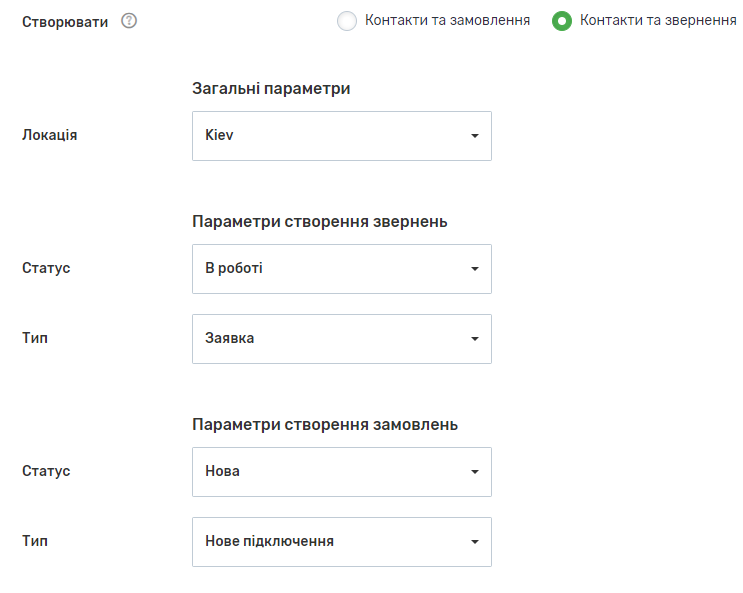Click the arrow icon in the Заявка dropdown
The height and width of the screenshot is (593, 743).
pos(475,339)
